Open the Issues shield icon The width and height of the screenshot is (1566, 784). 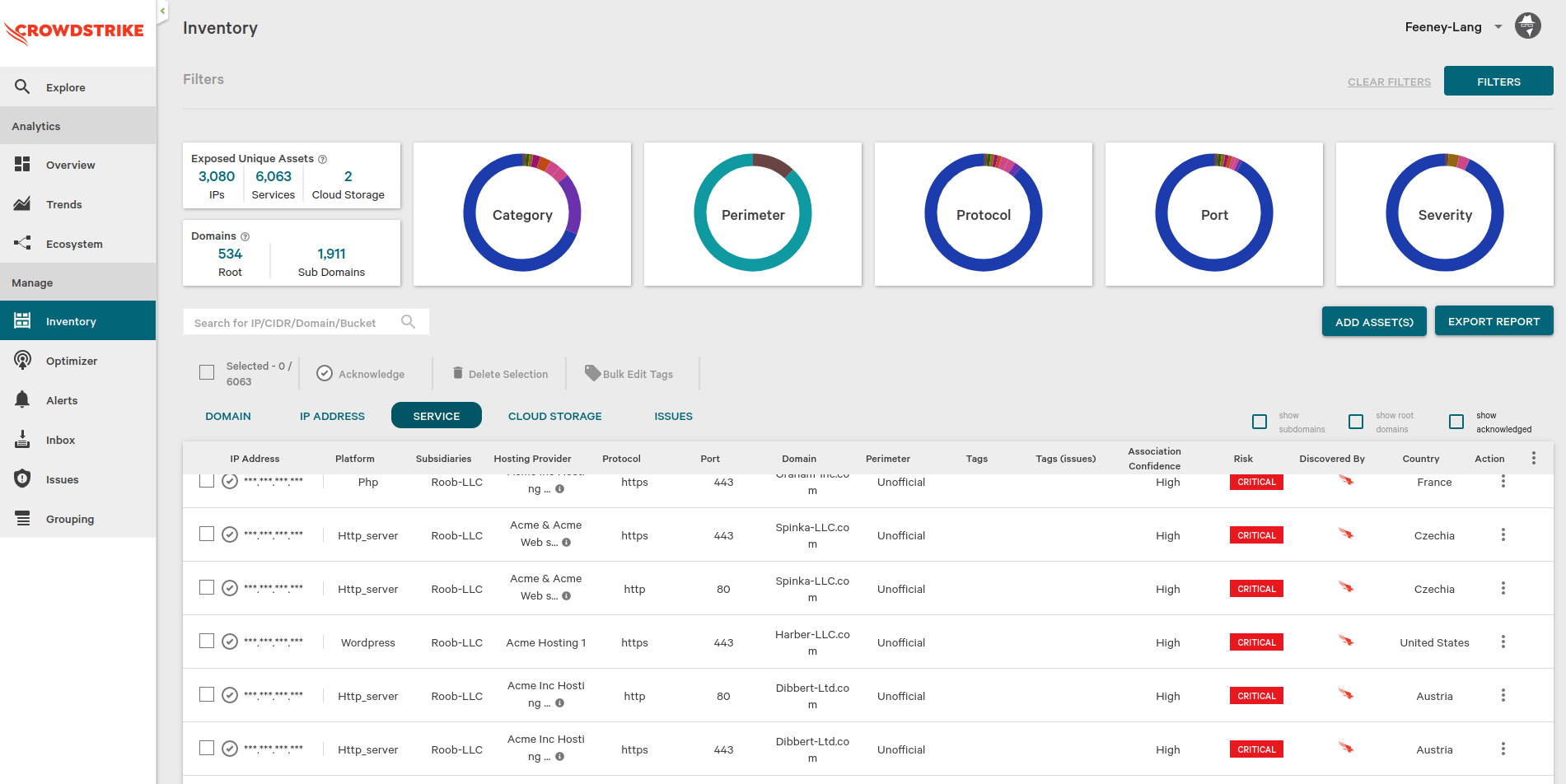click(x=22, y=478)
